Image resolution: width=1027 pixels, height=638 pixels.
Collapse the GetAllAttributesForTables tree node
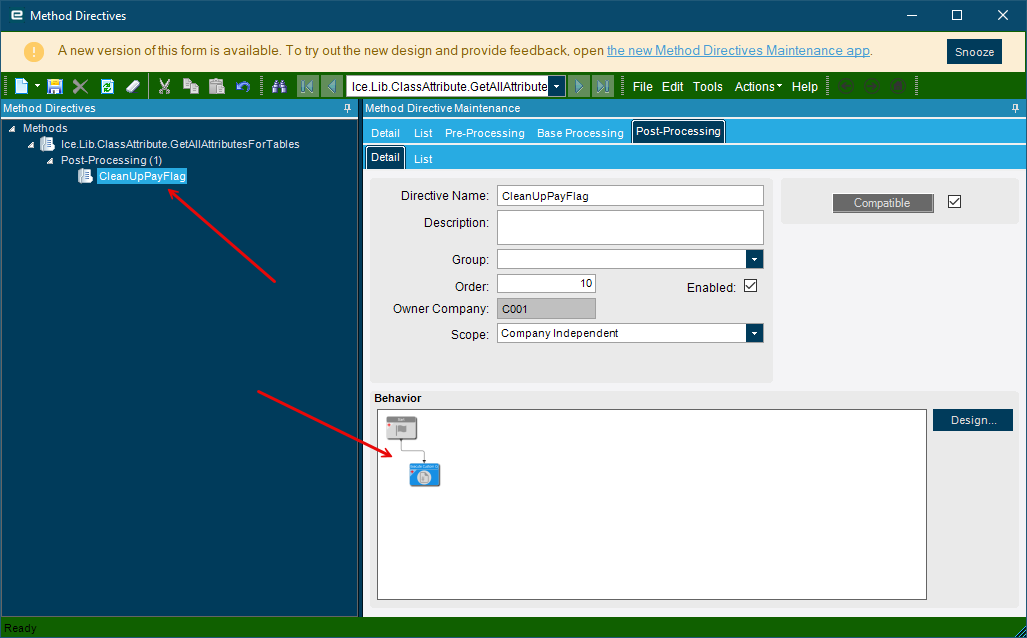pyautogui.click(x=31, y=145)
